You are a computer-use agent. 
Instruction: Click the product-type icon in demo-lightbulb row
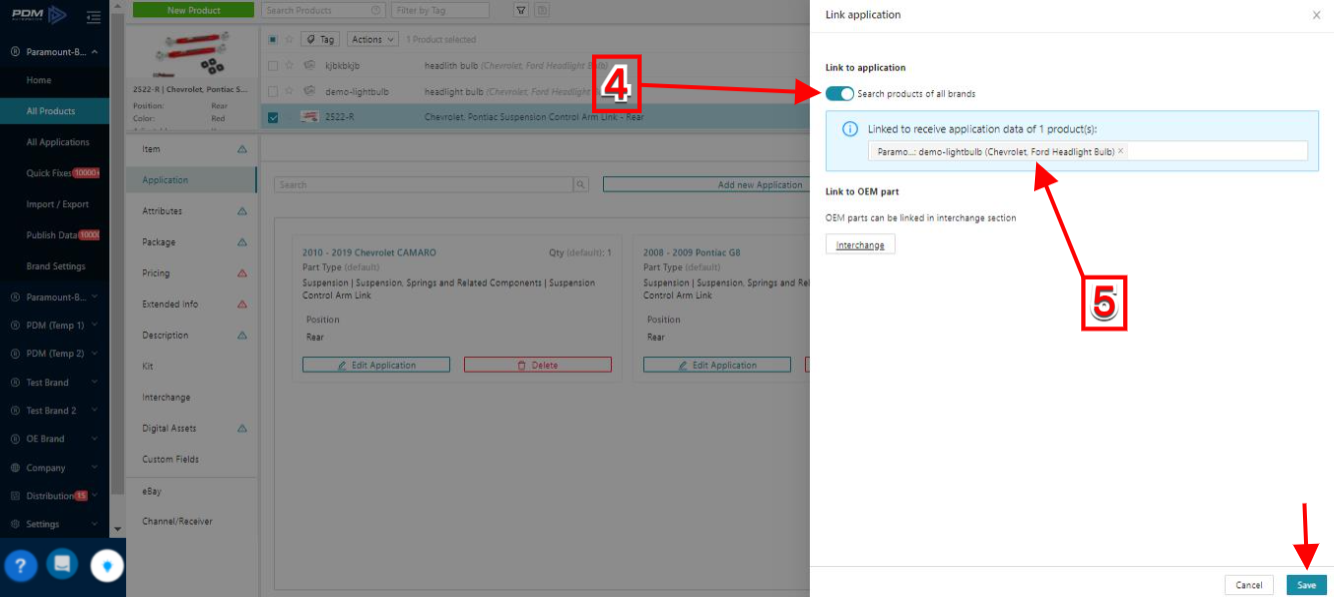(310, 91)
